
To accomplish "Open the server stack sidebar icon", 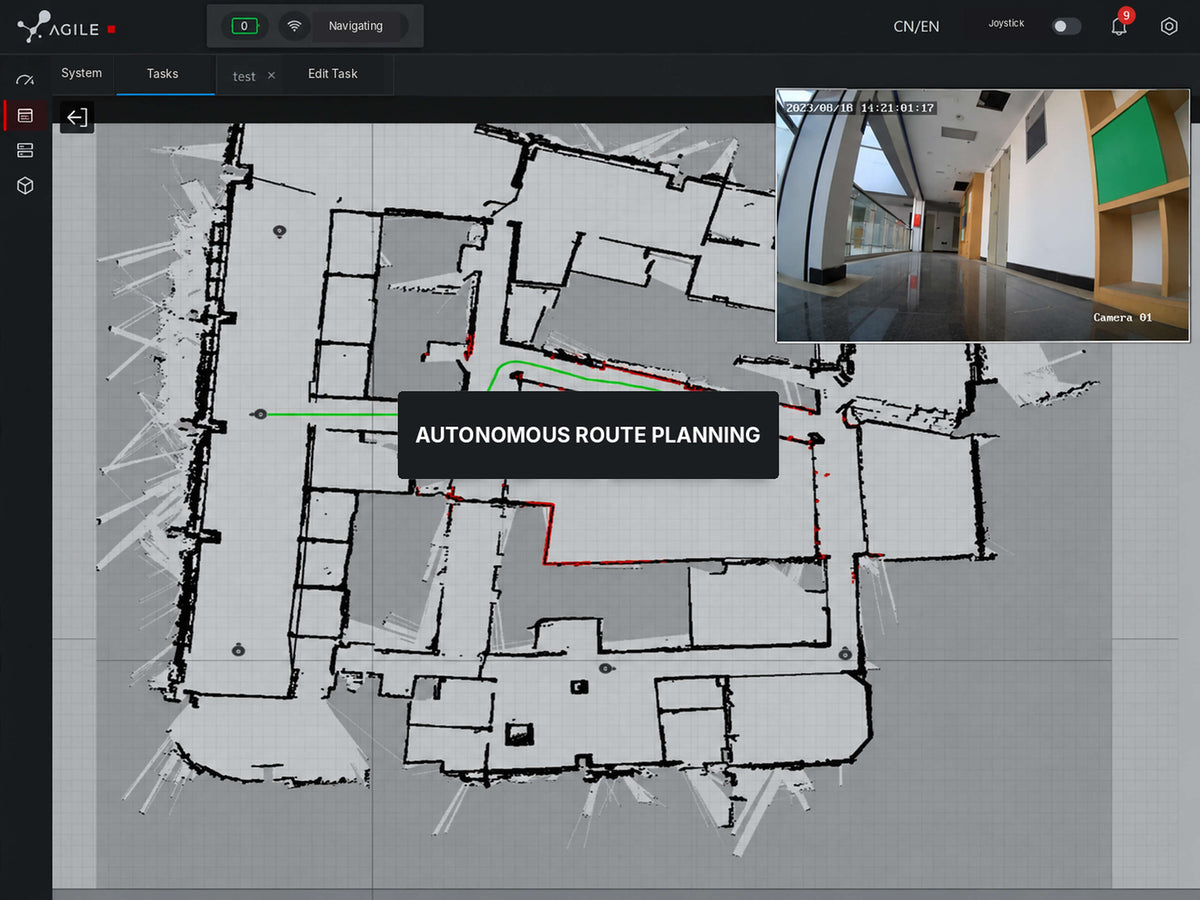I will tap(26, 150).
